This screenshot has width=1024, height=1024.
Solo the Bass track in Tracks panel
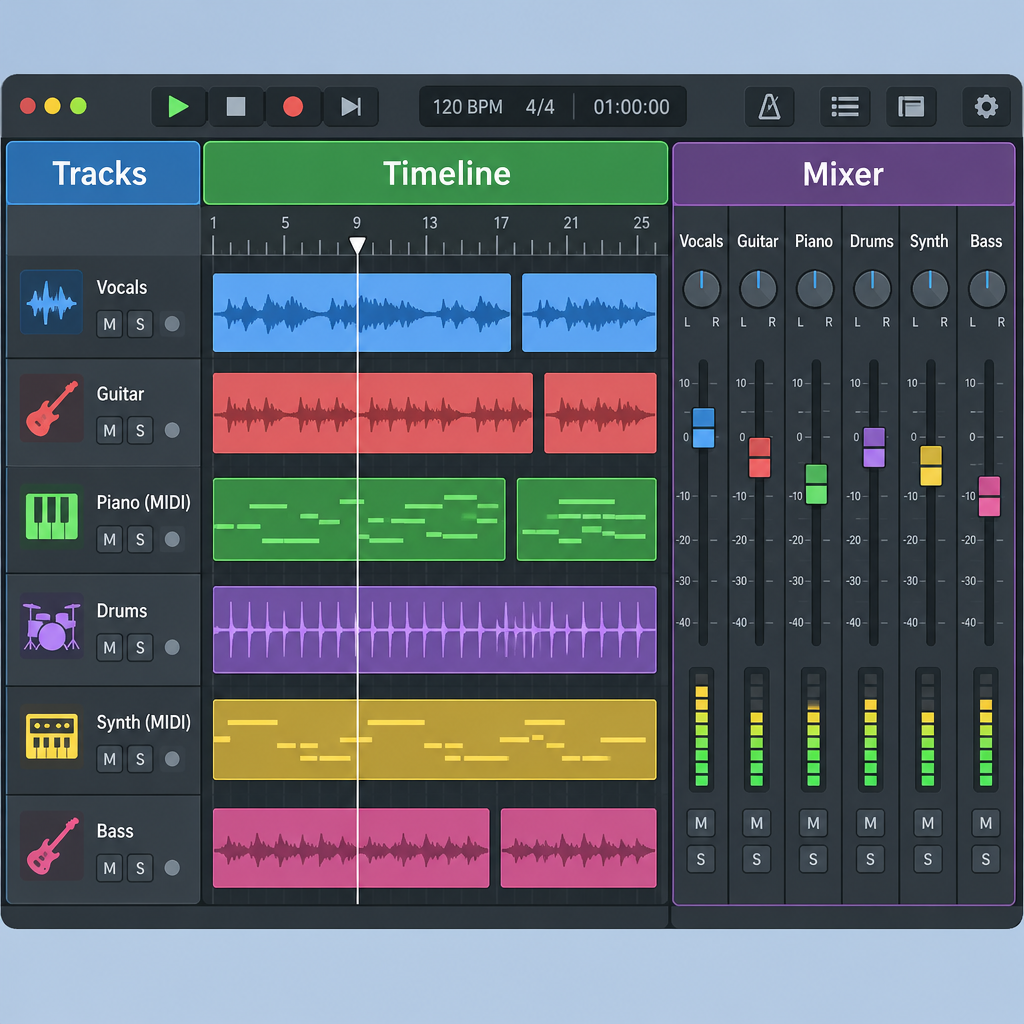pyautogui.click(x=140, y=868)
